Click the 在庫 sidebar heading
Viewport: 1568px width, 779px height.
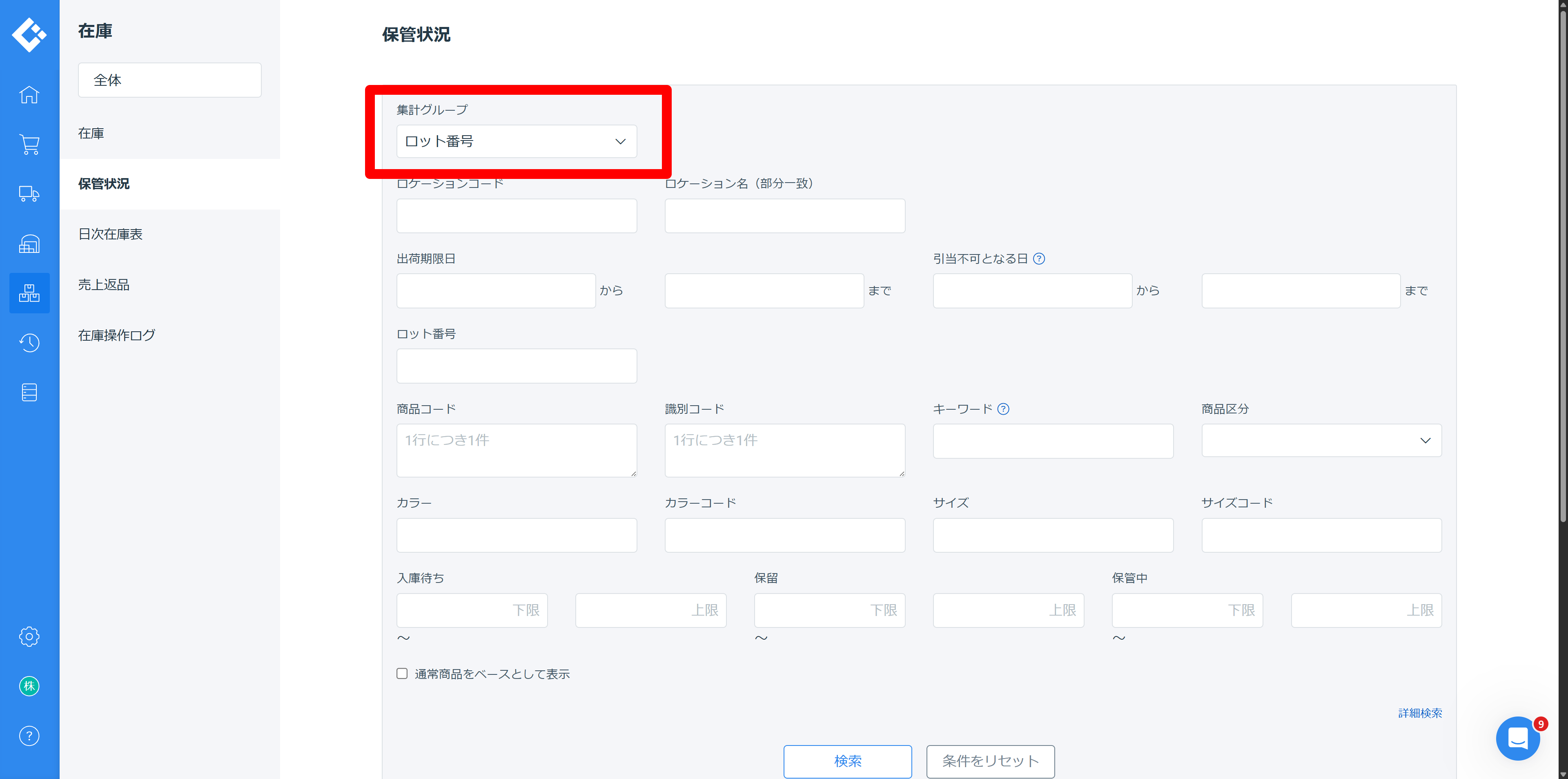pyautogui.click(x=95, y=31)
